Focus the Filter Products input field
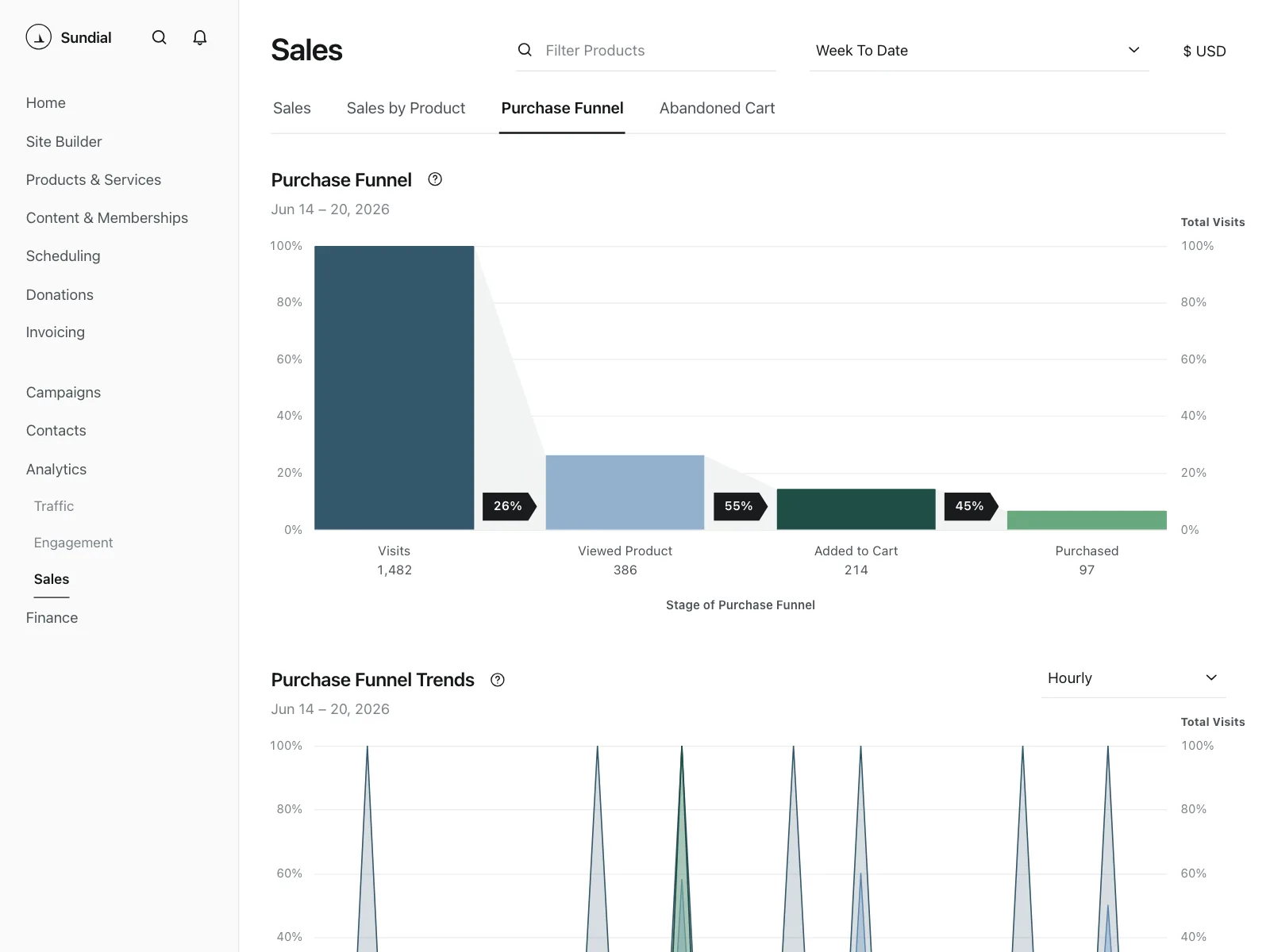The width and height of the screenshot is (1270, 952). click(x=646, y=51)
